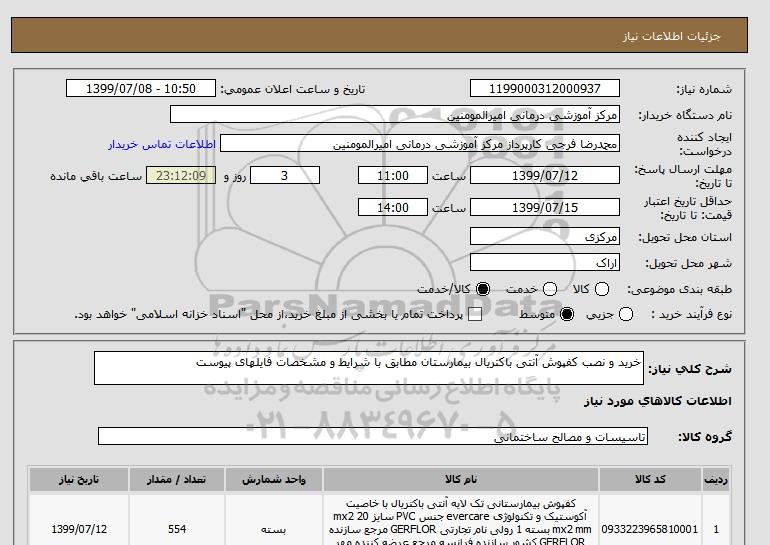The height and width of the screenshot is (545, 770).
Task: Select the کالا/خدمت radio button
Action: (x=483, y=289)
